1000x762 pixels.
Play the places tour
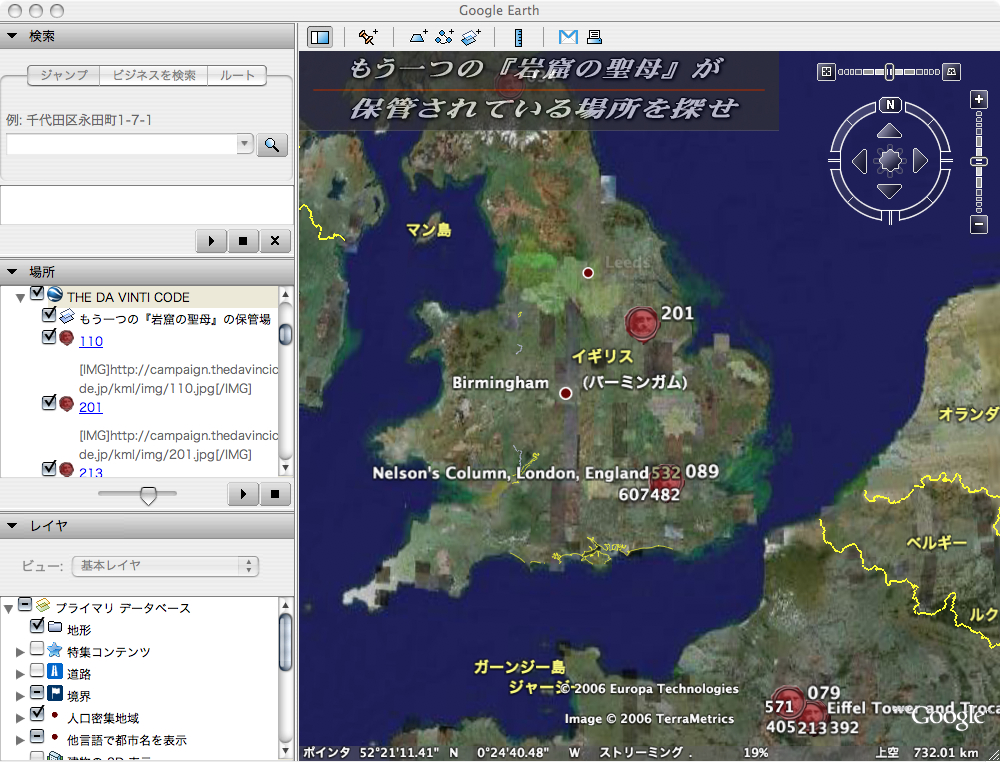[x=243, y=494]
